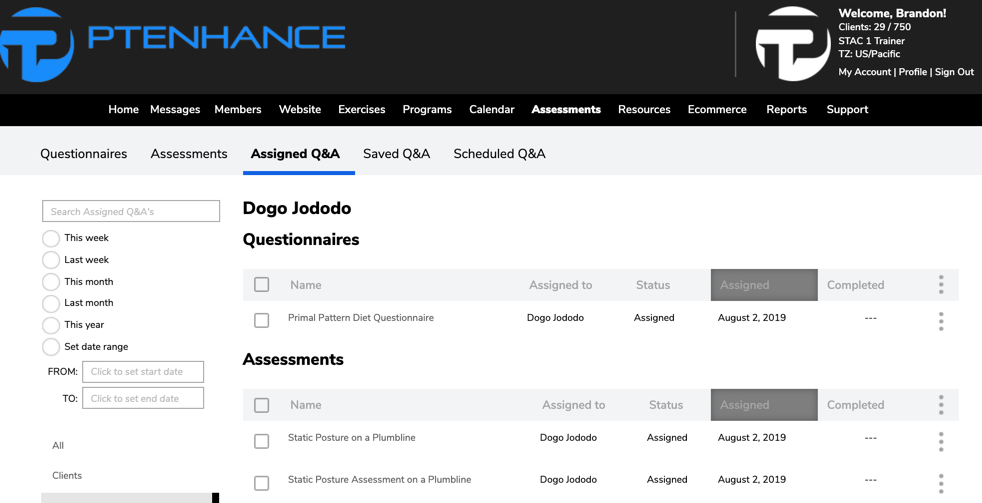Open Static Posture on a Plumbline options
The width and height of the screenshot is (982, 503).
click(941, 442)
